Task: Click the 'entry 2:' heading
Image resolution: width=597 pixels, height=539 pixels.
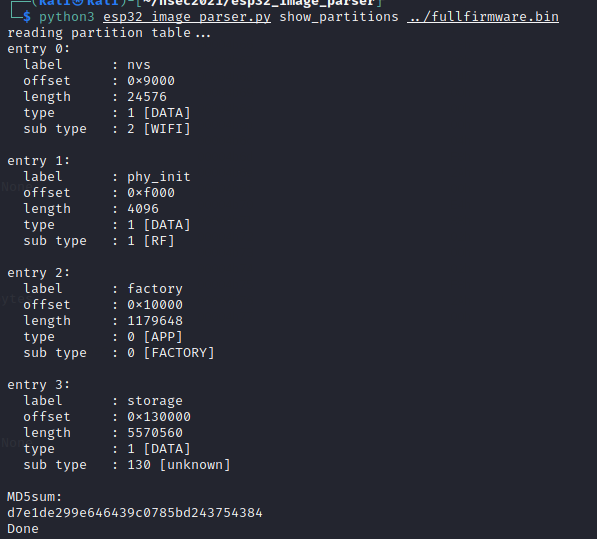Action: click(38, 273)
